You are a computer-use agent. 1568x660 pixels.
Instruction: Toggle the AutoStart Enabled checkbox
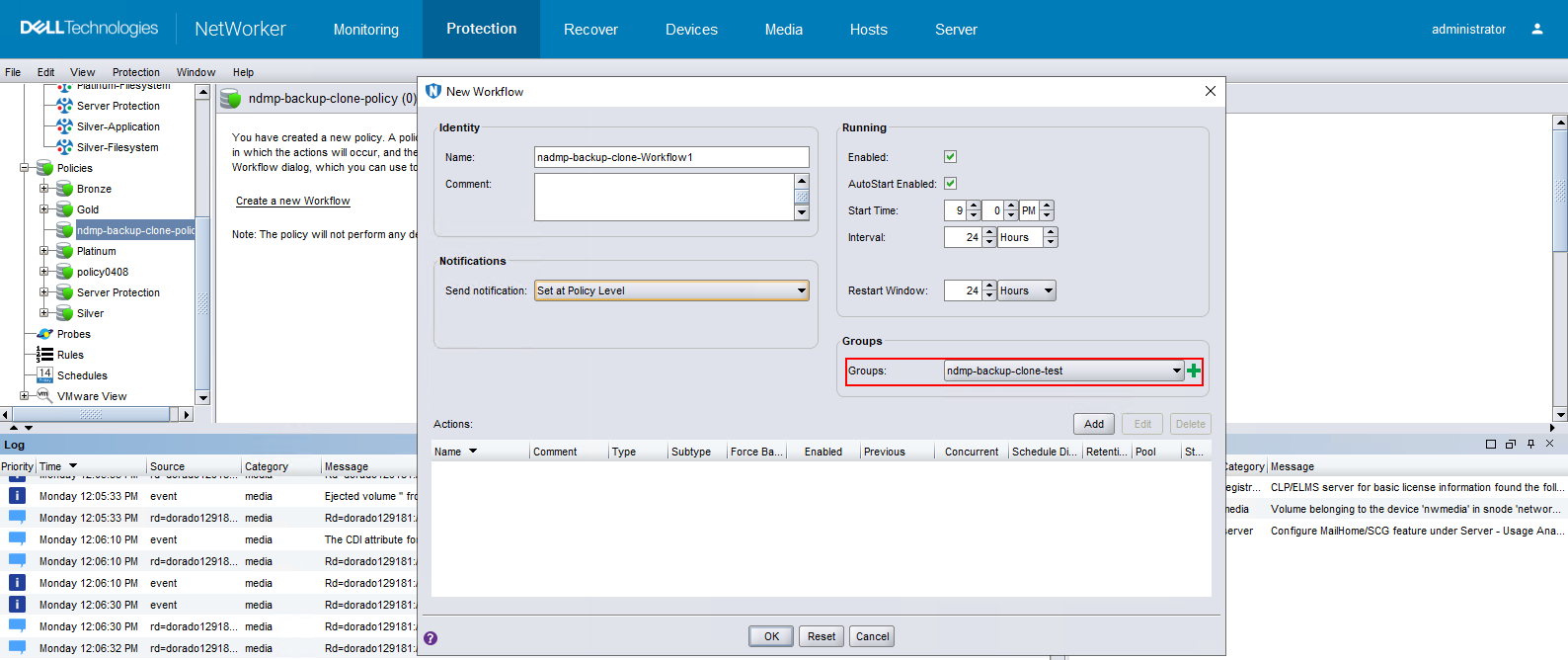coord(950,183)
